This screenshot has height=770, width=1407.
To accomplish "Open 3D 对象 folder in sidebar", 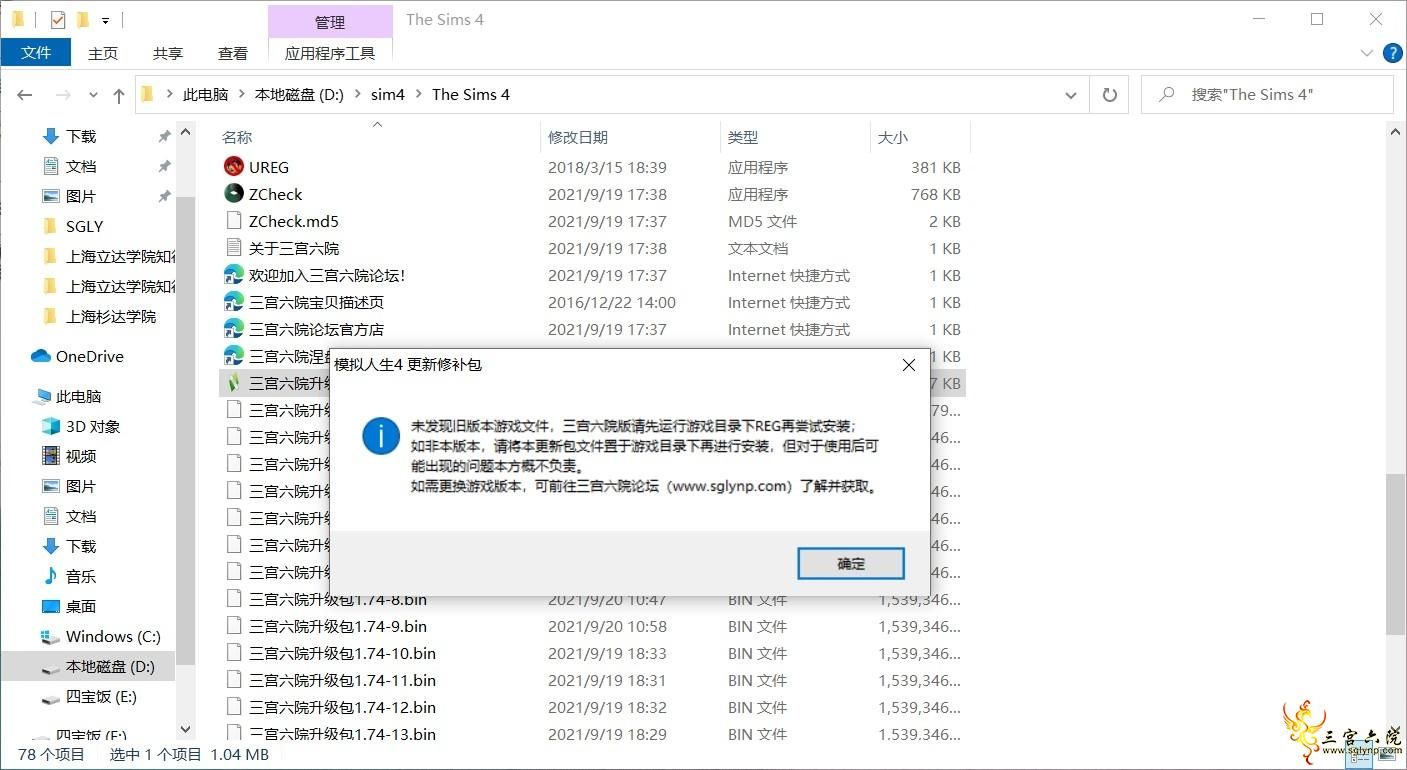I will coord(92,426).
